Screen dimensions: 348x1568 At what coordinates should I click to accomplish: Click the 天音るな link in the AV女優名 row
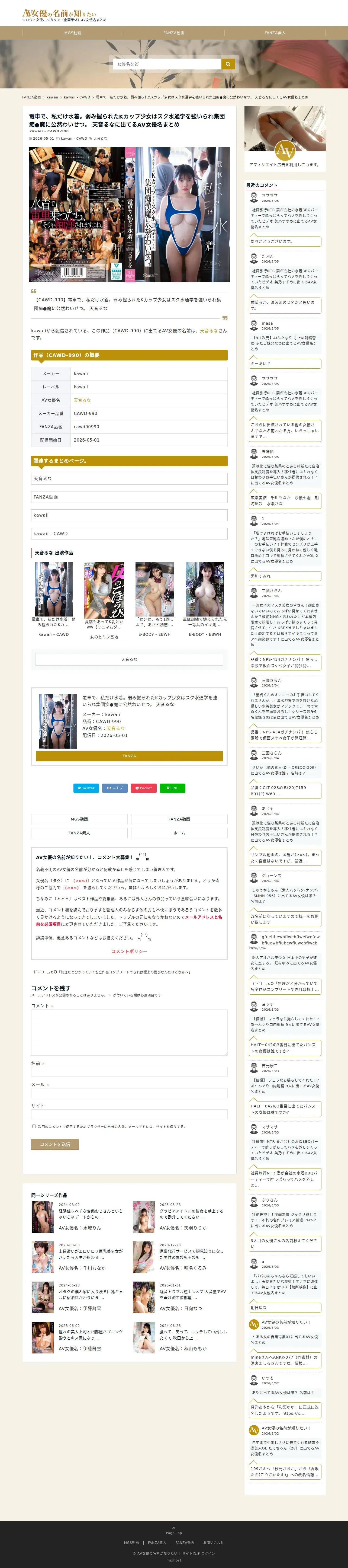tap(82, 401)
